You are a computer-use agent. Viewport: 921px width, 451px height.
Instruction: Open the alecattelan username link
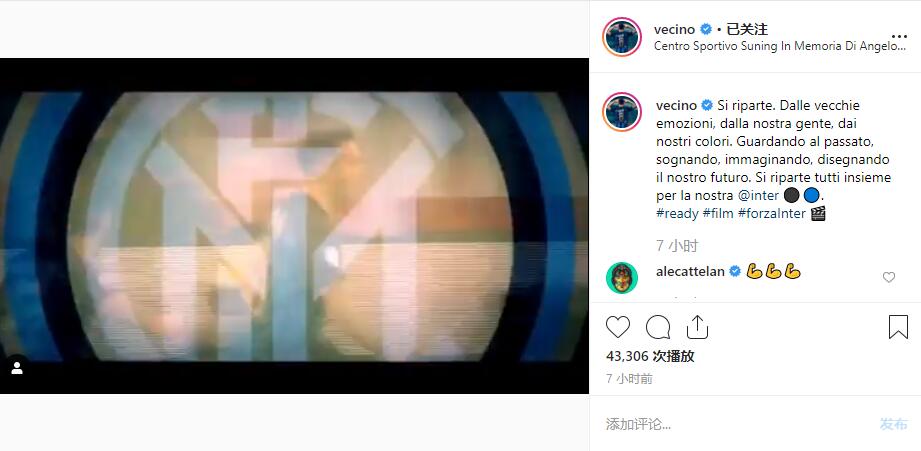690,271
